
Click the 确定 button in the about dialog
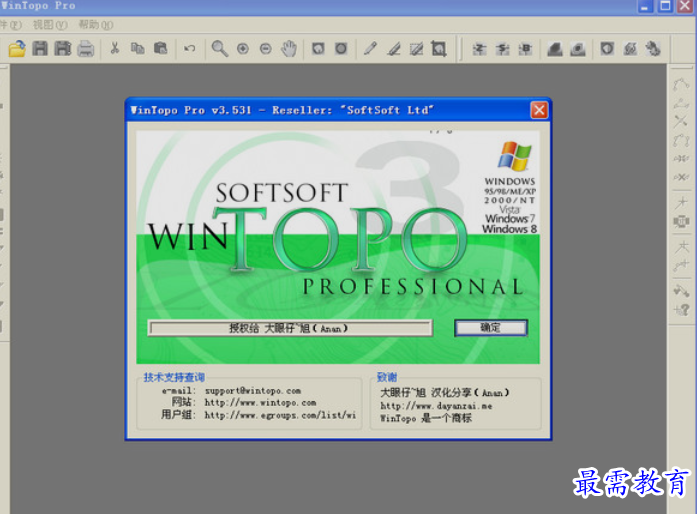click(491, 328)
